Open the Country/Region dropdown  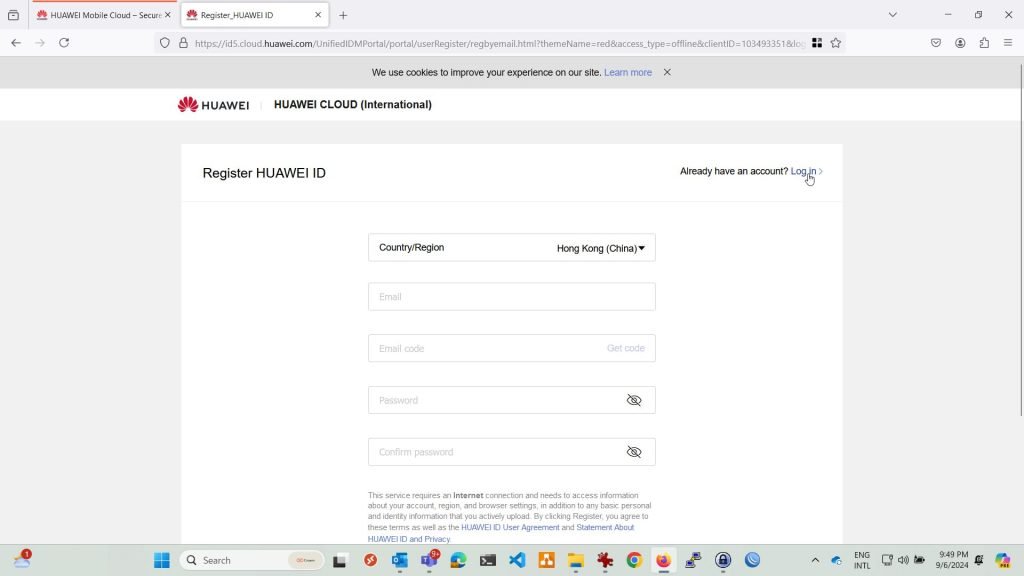(x=511, y=248)
